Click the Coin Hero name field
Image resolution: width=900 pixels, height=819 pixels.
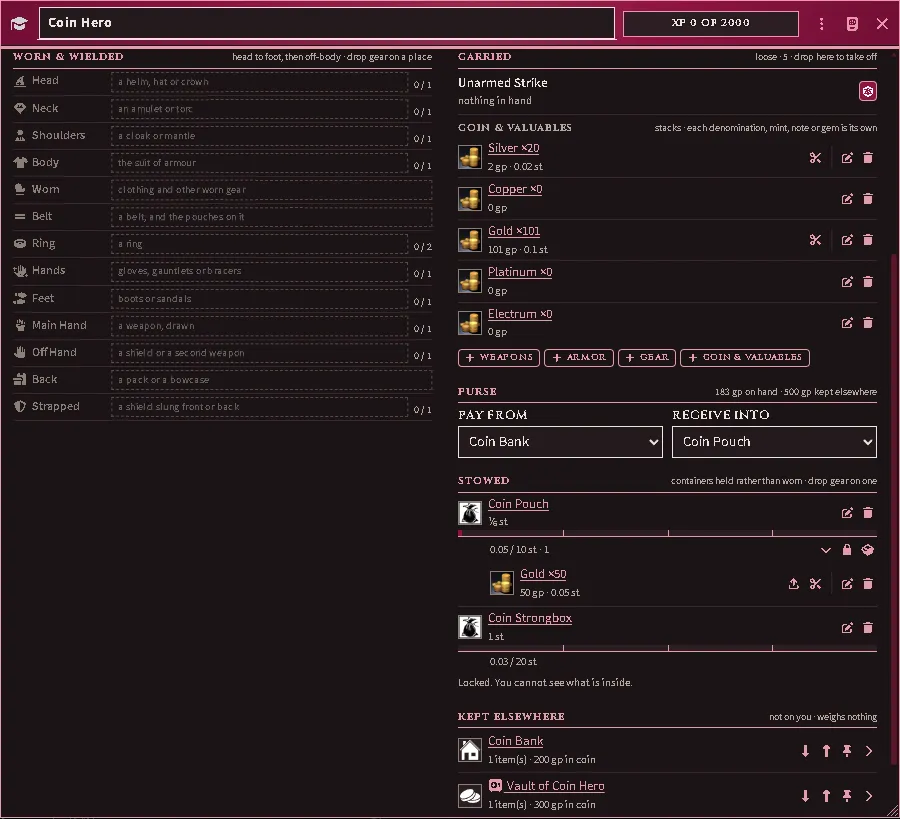tap(327, 24)
